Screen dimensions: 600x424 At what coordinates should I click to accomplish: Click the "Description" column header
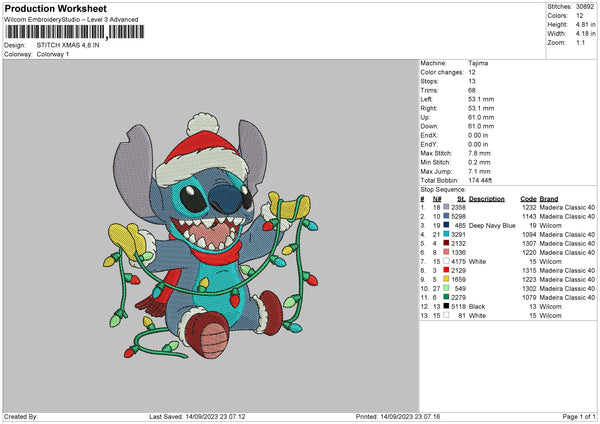[487, 199]
